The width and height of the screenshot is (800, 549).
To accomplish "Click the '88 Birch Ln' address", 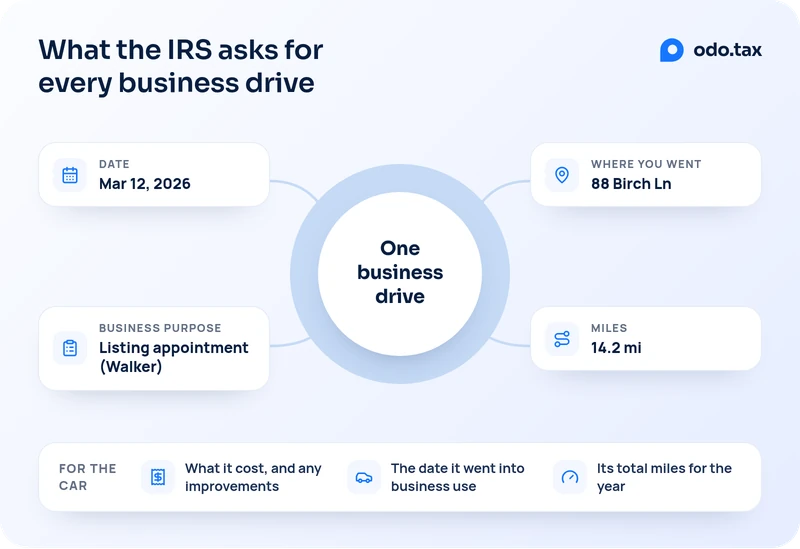I will click(631, 184).
